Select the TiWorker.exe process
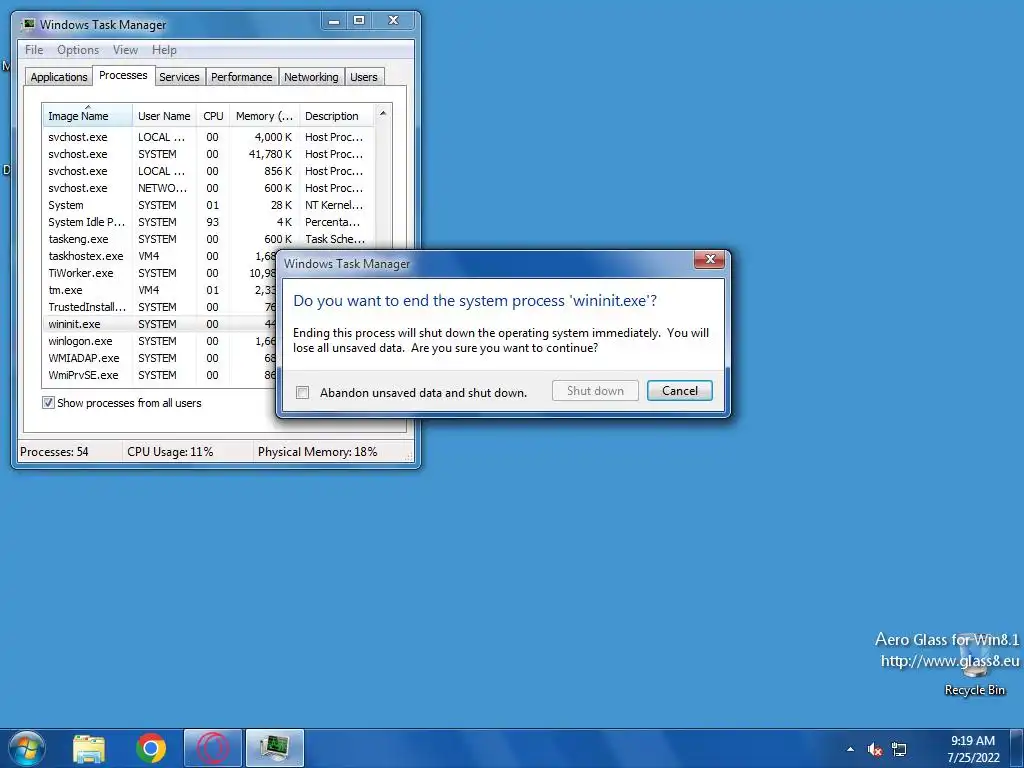 click(160, 273)
